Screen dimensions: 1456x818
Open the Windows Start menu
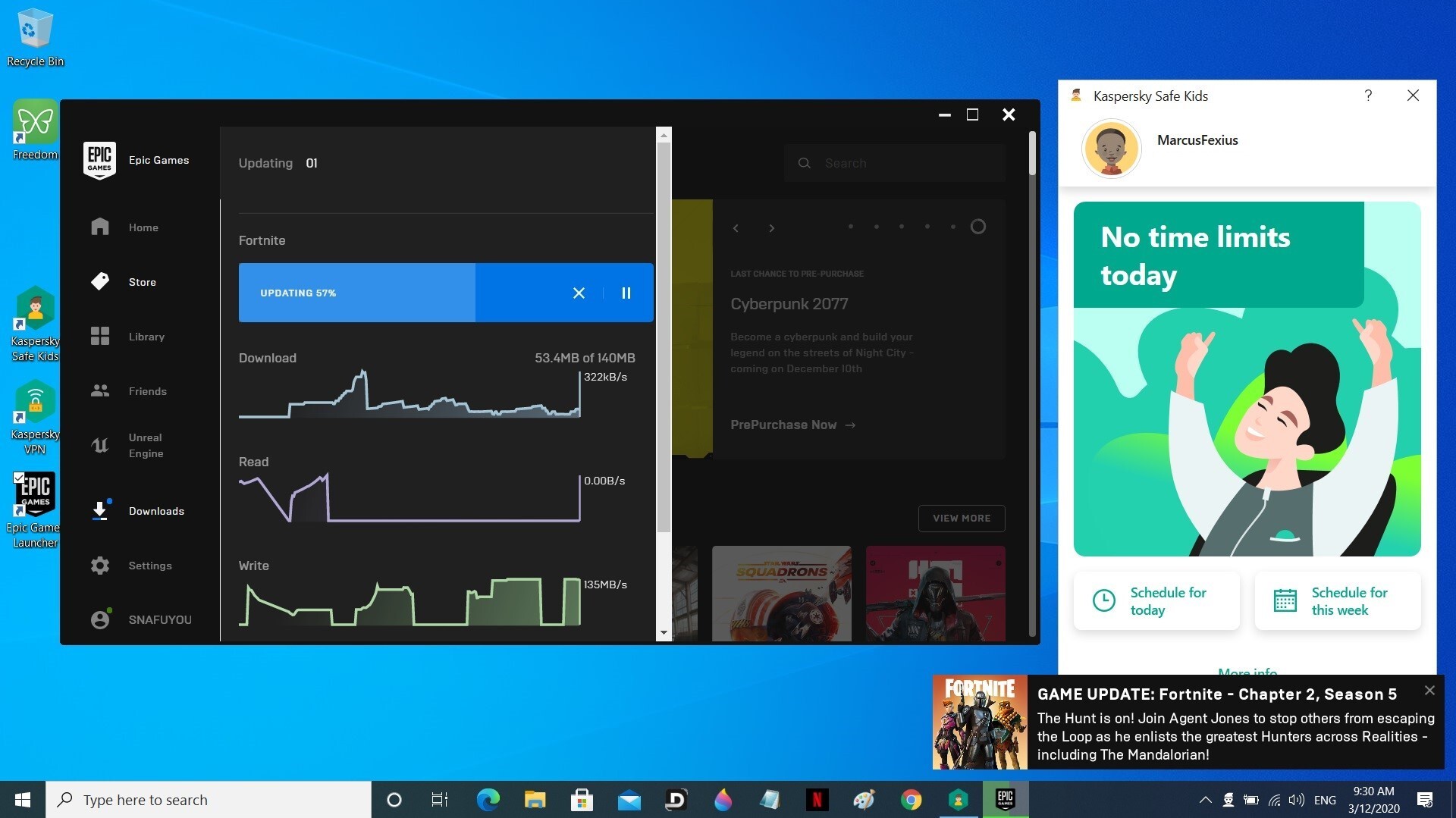point(23,800)
